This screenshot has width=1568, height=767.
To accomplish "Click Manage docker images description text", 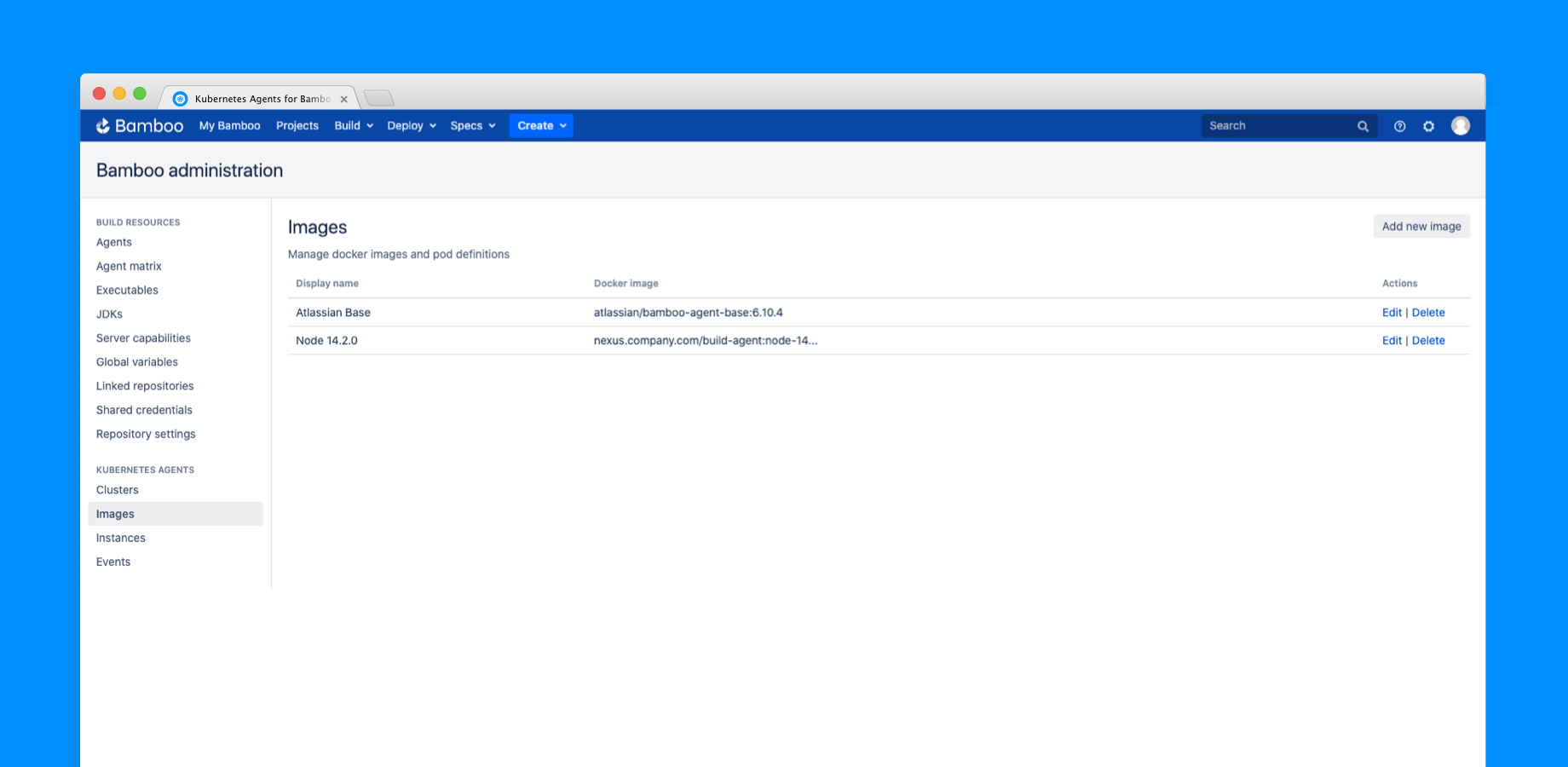I will point(399,254).
